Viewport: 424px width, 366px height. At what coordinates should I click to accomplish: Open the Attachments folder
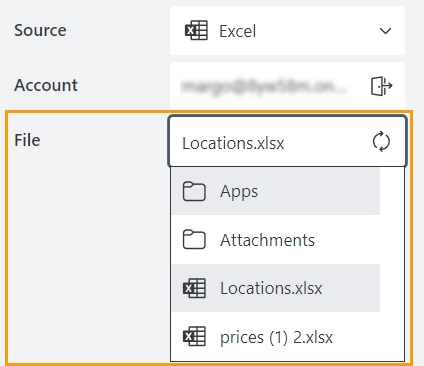tap(276, 240)
